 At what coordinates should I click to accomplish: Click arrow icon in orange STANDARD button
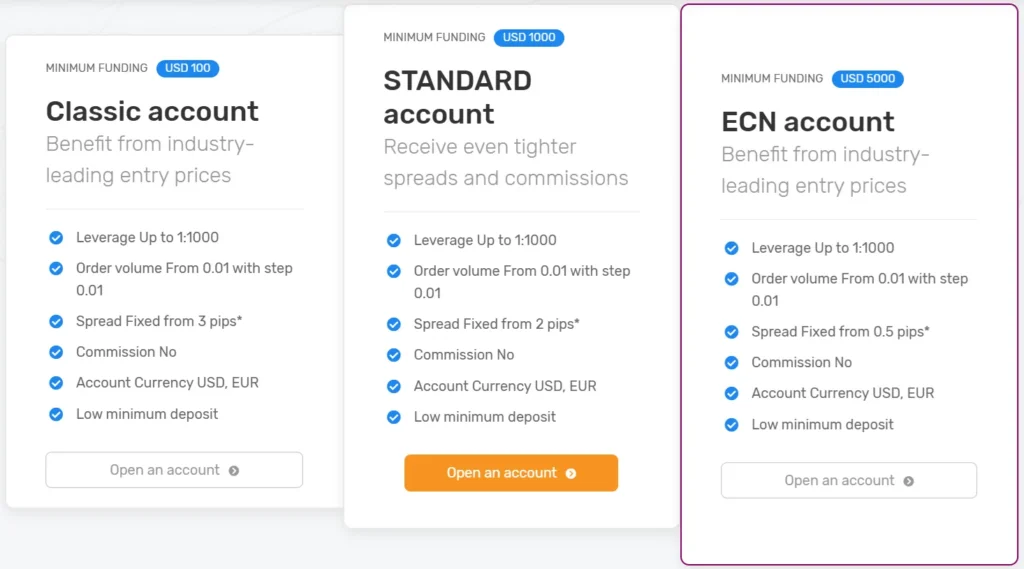coord(571,474)
